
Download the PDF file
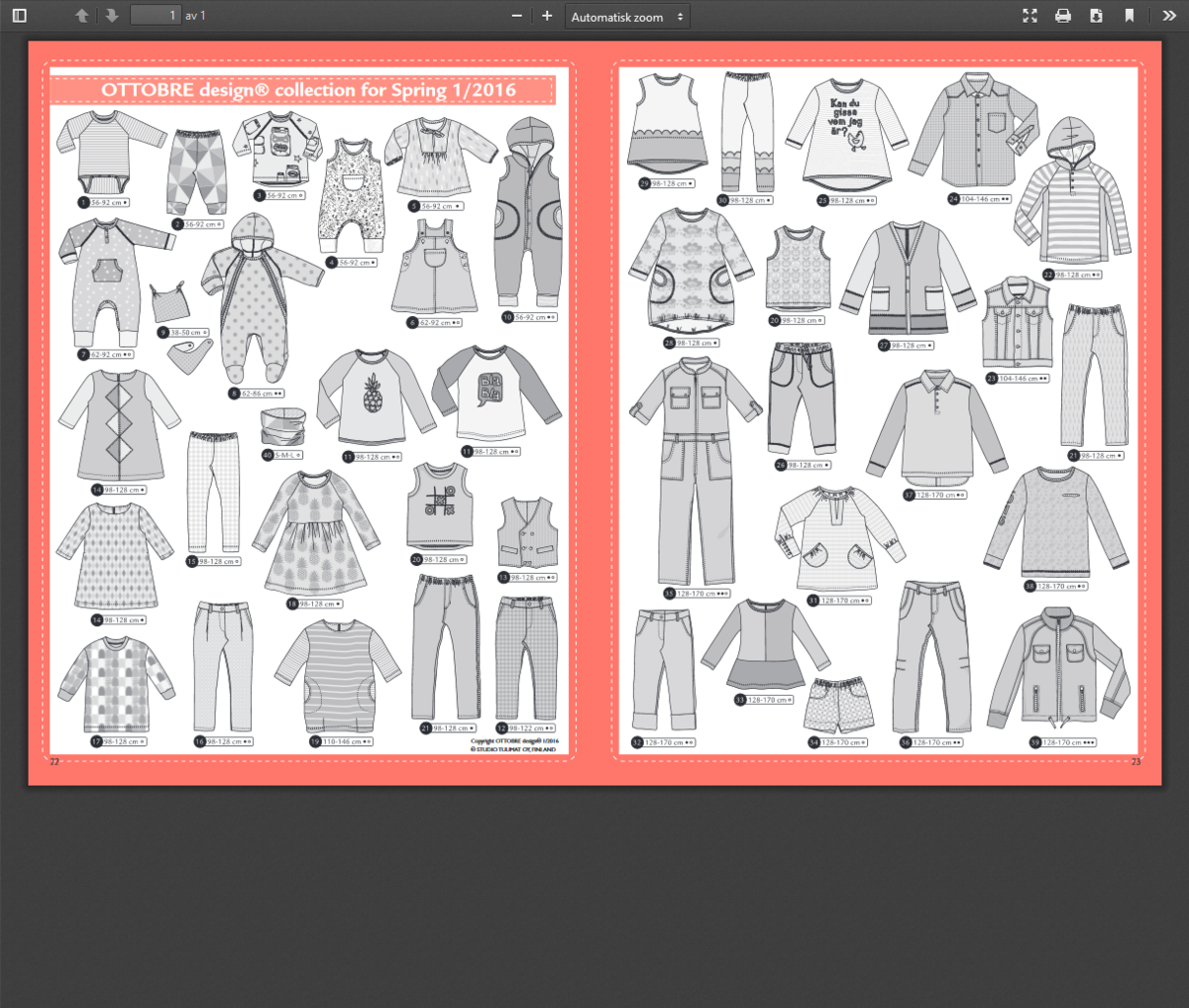click(x=1096, y=16)
